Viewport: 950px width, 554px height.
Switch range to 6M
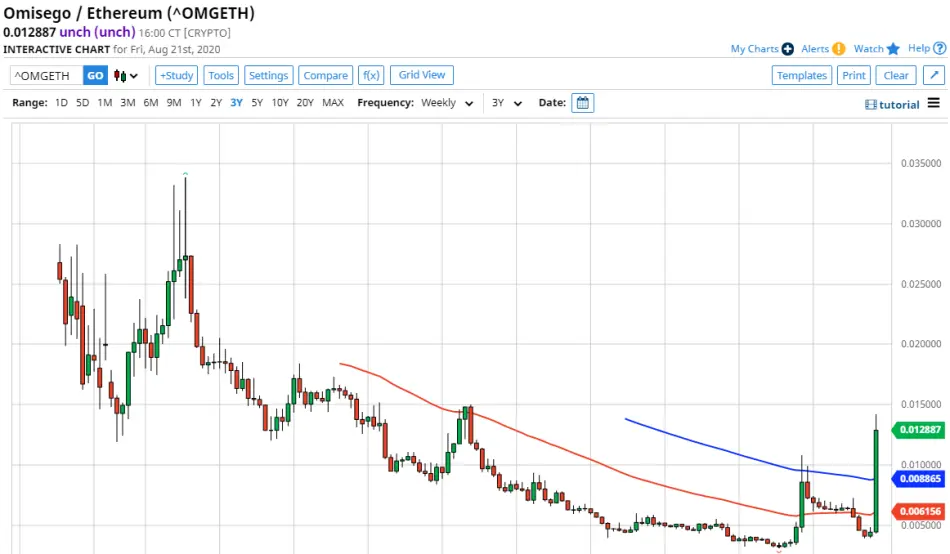pos(150,102)
